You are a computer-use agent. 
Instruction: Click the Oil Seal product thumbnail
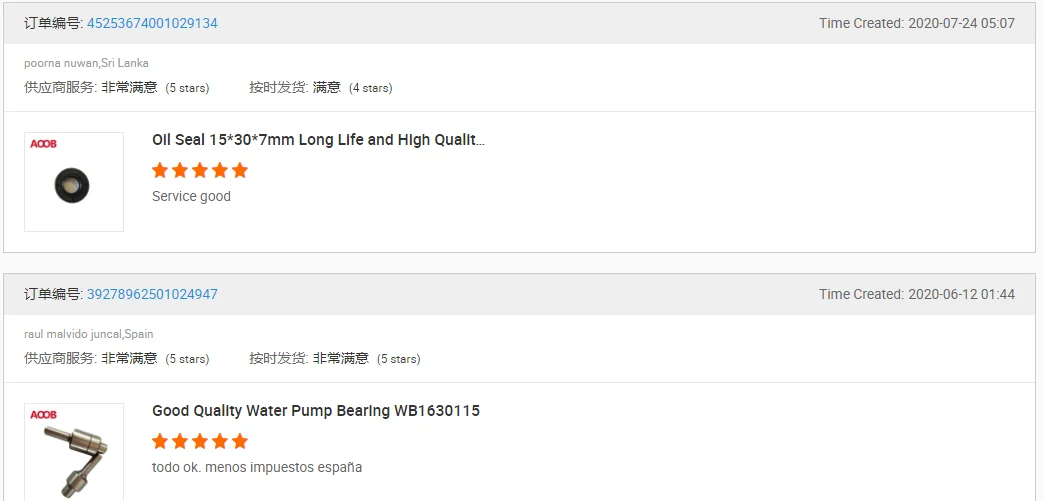tap(74, 182)
